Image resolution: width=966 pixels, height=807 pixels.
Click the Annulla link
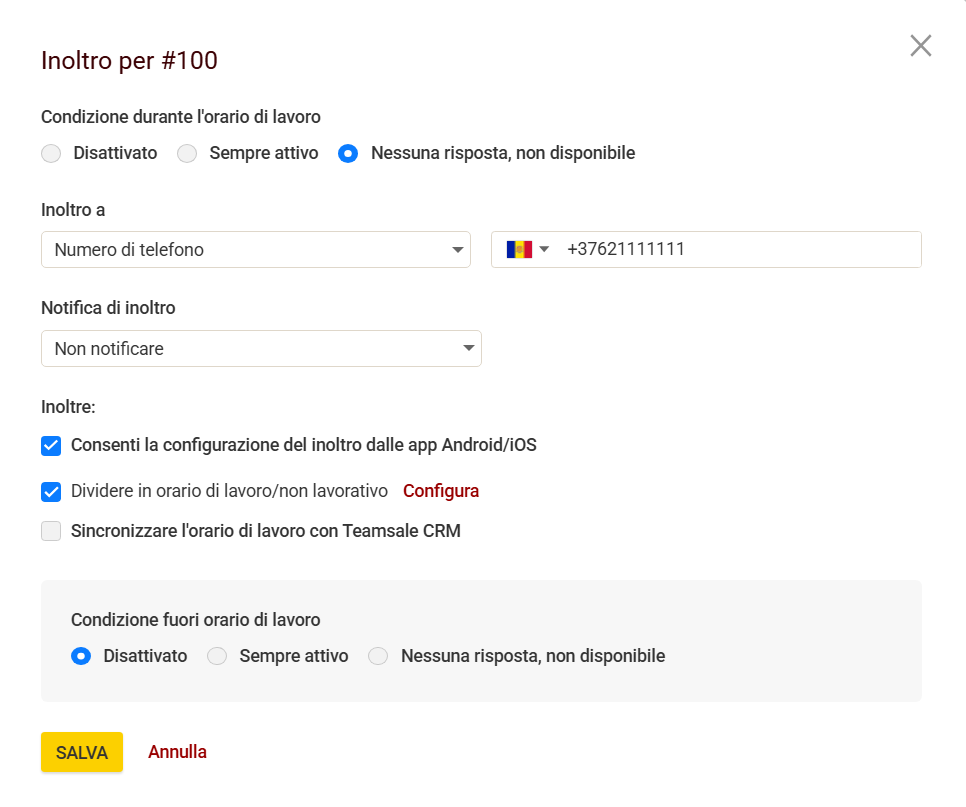coord(177,752)
